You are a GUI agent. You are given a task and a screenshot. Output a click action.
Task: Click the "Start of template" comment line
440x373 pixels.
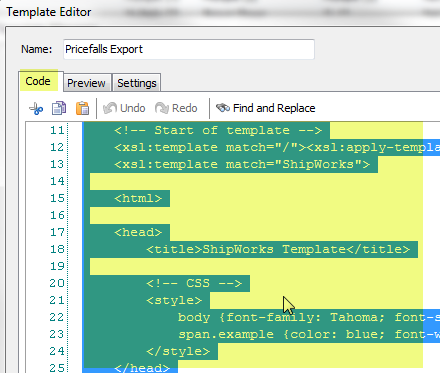[x=218, y=130]
